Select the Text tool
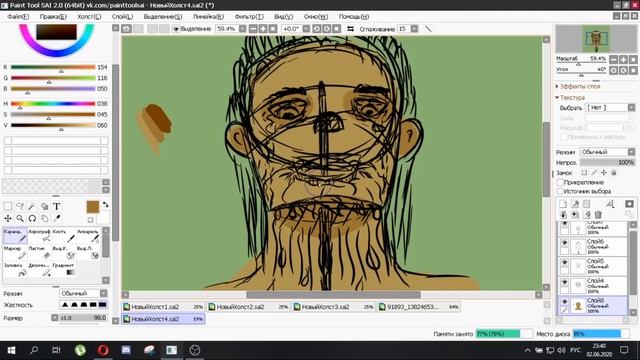Screen dimensions: 640x360 coord(57,207)
